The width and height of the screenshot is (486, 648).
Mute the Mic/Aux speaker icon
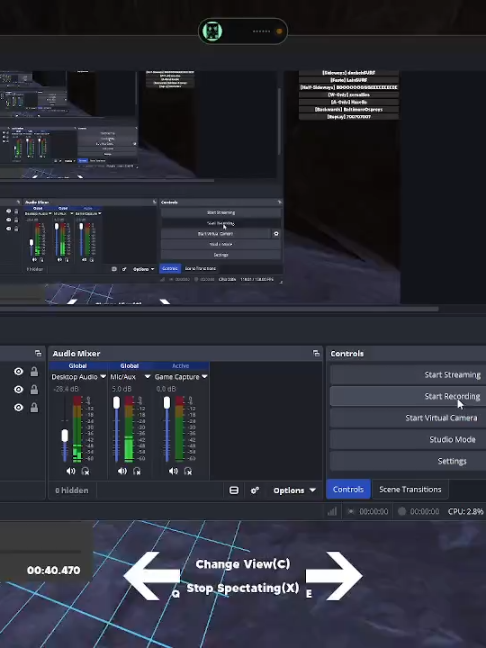tap(122, 471)
